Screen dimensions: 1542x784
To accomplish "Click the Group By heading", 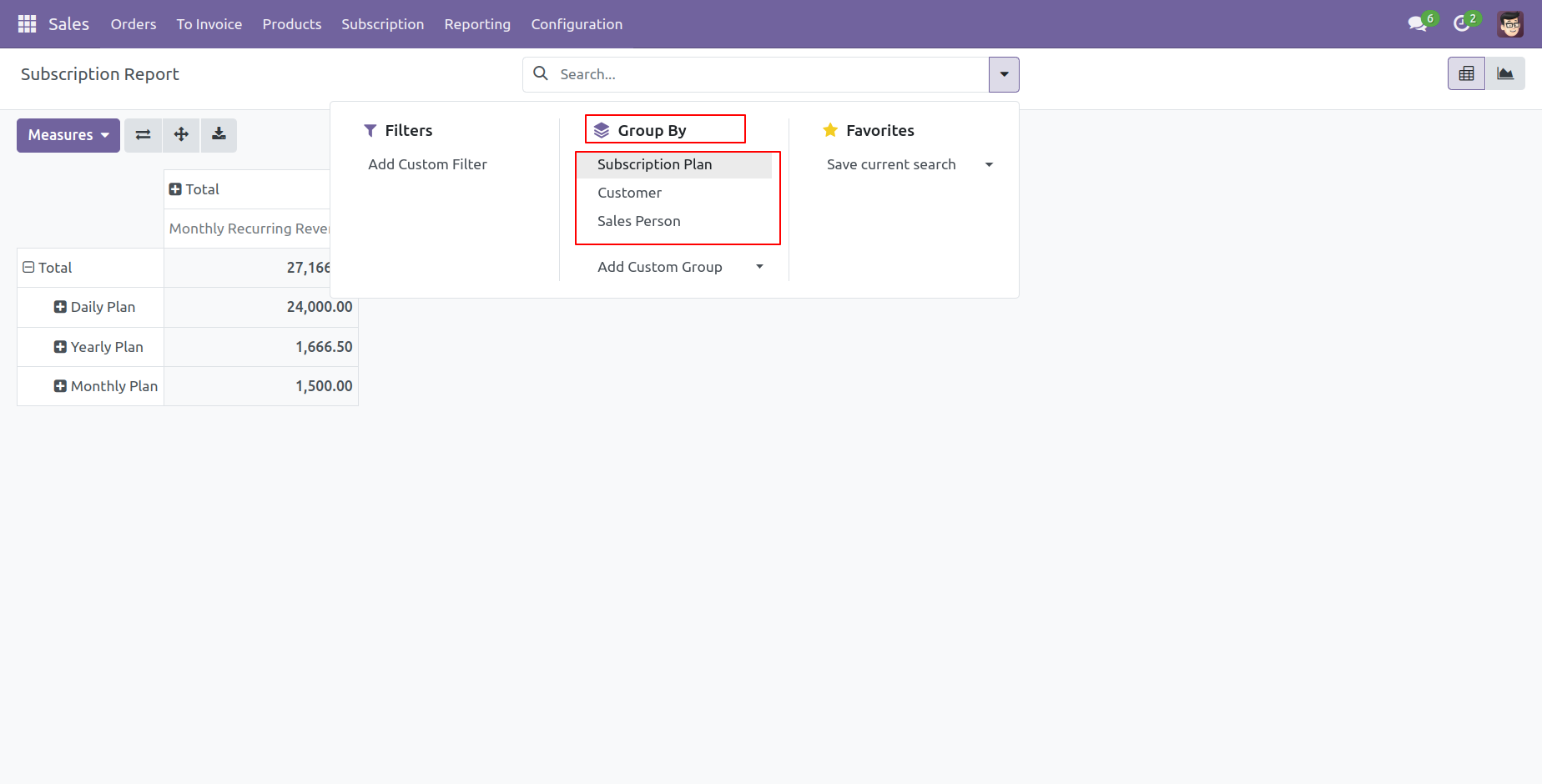I will (x=652, y=130).
